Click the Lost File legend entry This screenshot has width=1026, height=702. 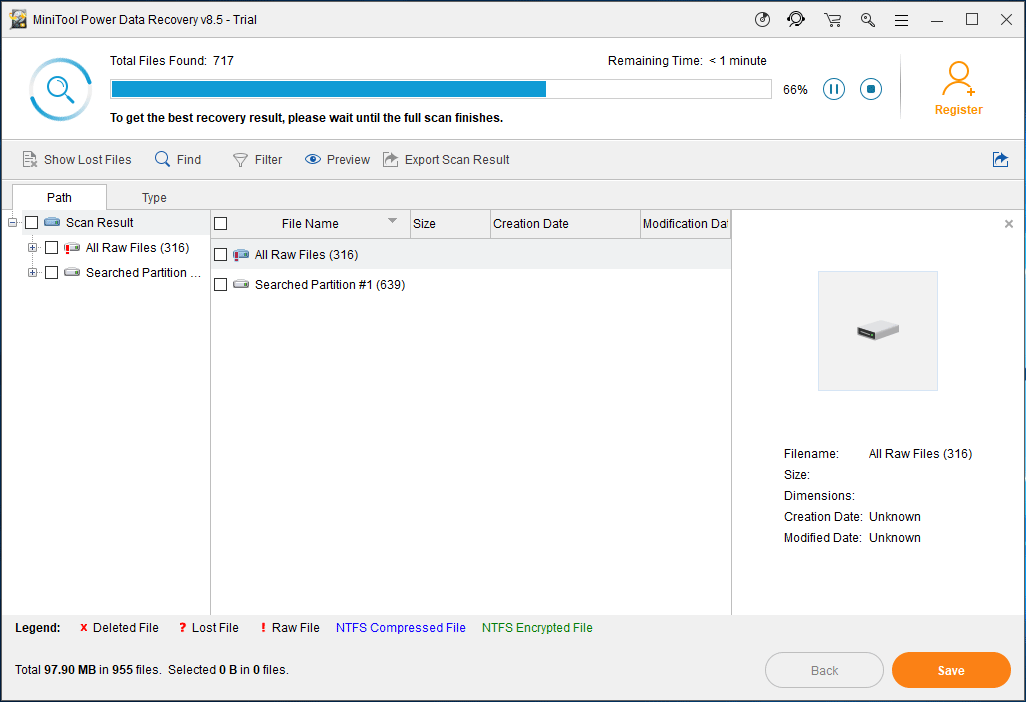click(x=209, y=627)
